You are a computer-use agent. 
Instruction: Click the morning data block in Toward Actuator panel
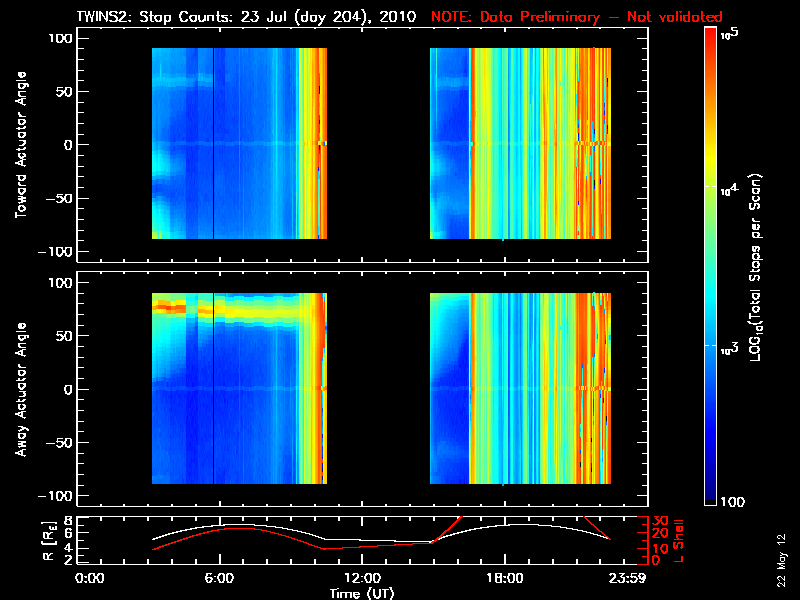pyautogui.click(x=239, y=143)
